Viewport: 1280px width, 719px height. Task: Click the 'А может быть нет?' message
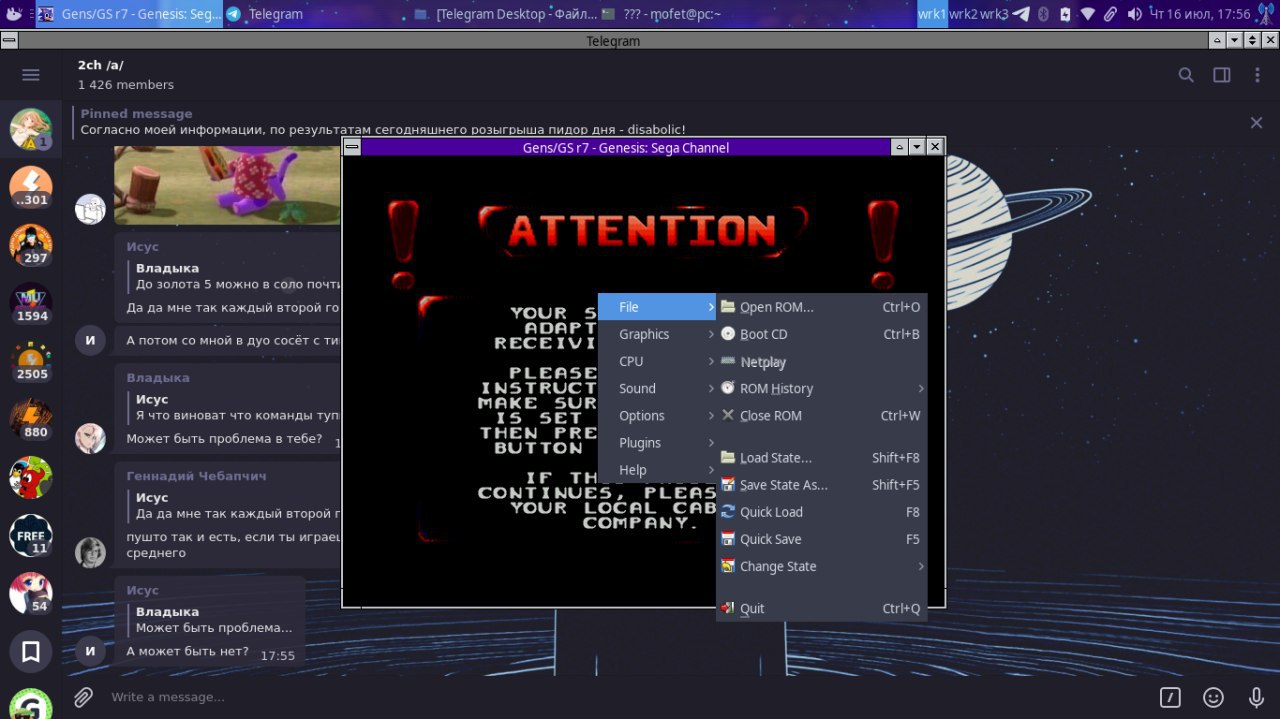(188, 652)
